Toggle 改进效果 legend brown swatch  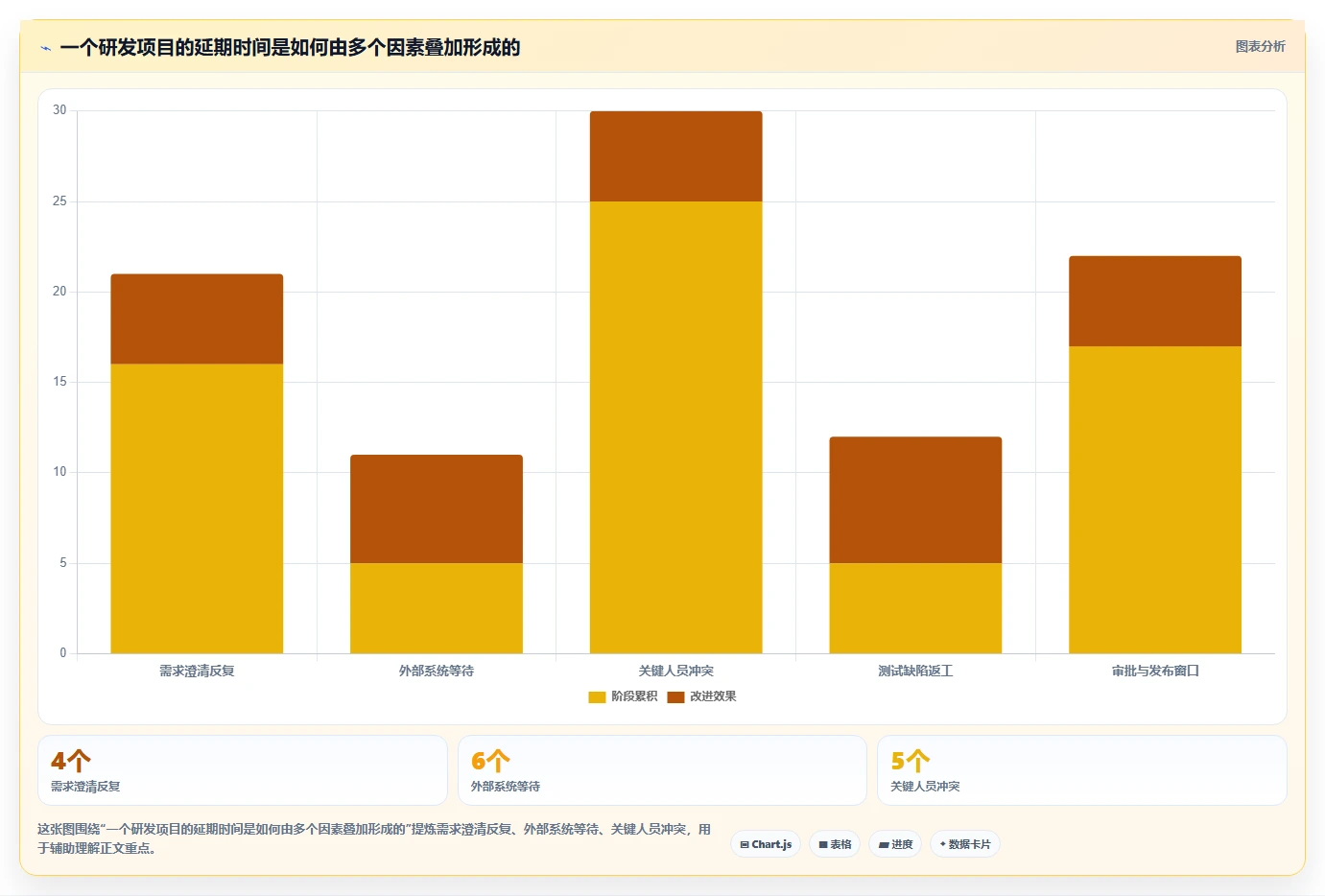(x=675, y=696)
